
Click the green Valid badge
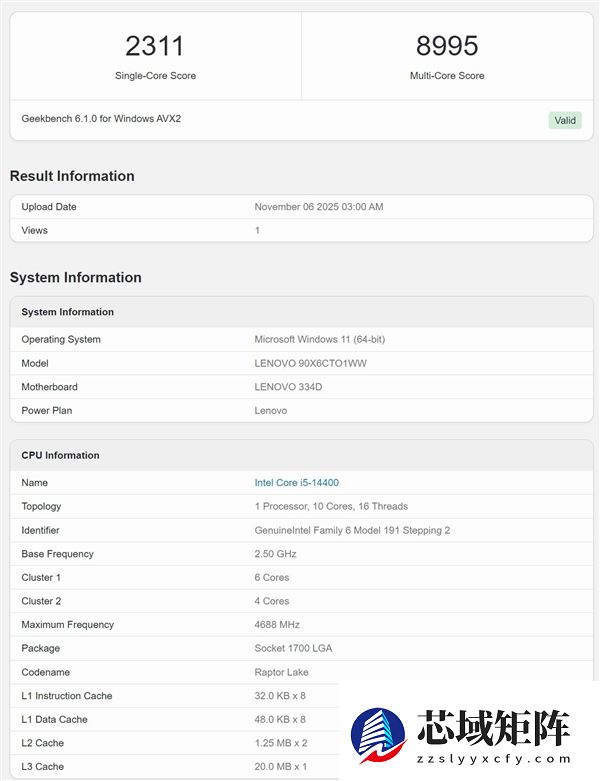coord(565,120)
